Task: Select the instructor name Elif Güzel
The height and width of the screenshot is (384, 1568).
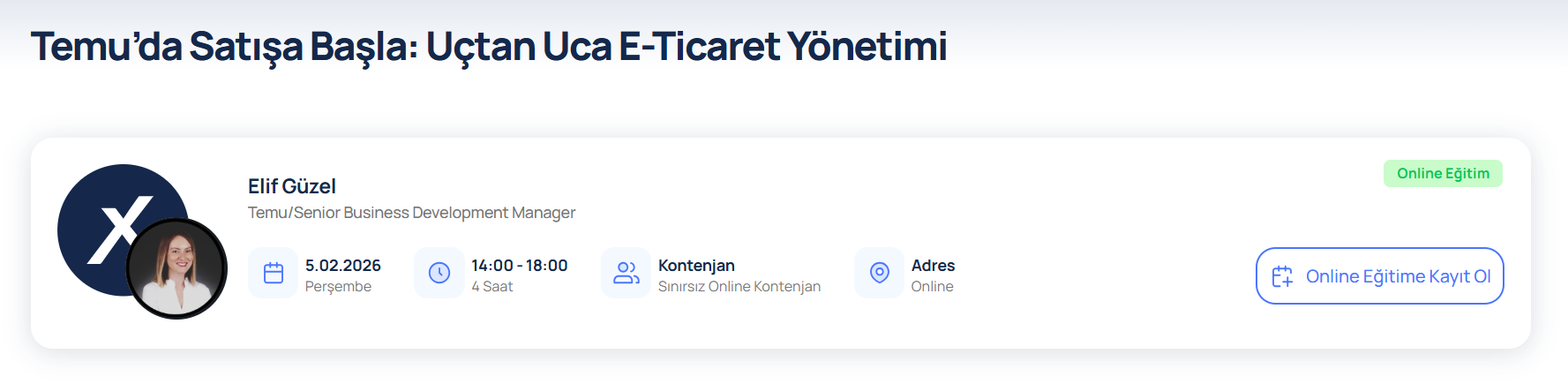Action: [x=292, y=186]
